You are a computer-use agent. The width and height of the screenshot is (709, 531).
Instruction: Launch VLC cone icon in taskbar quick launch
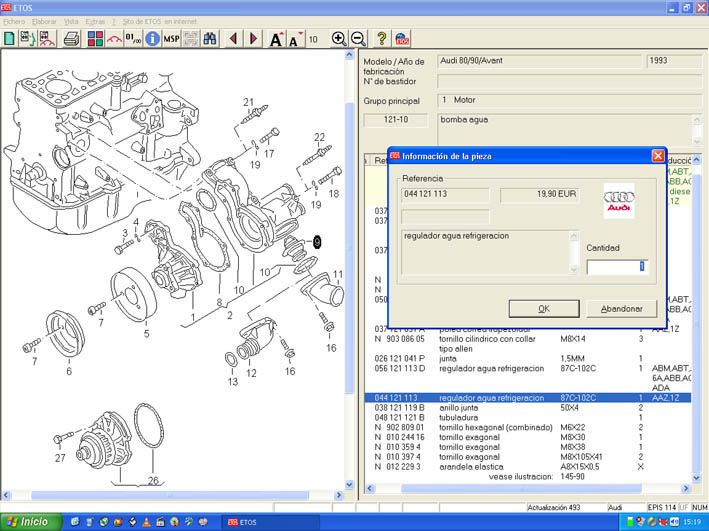146,522
